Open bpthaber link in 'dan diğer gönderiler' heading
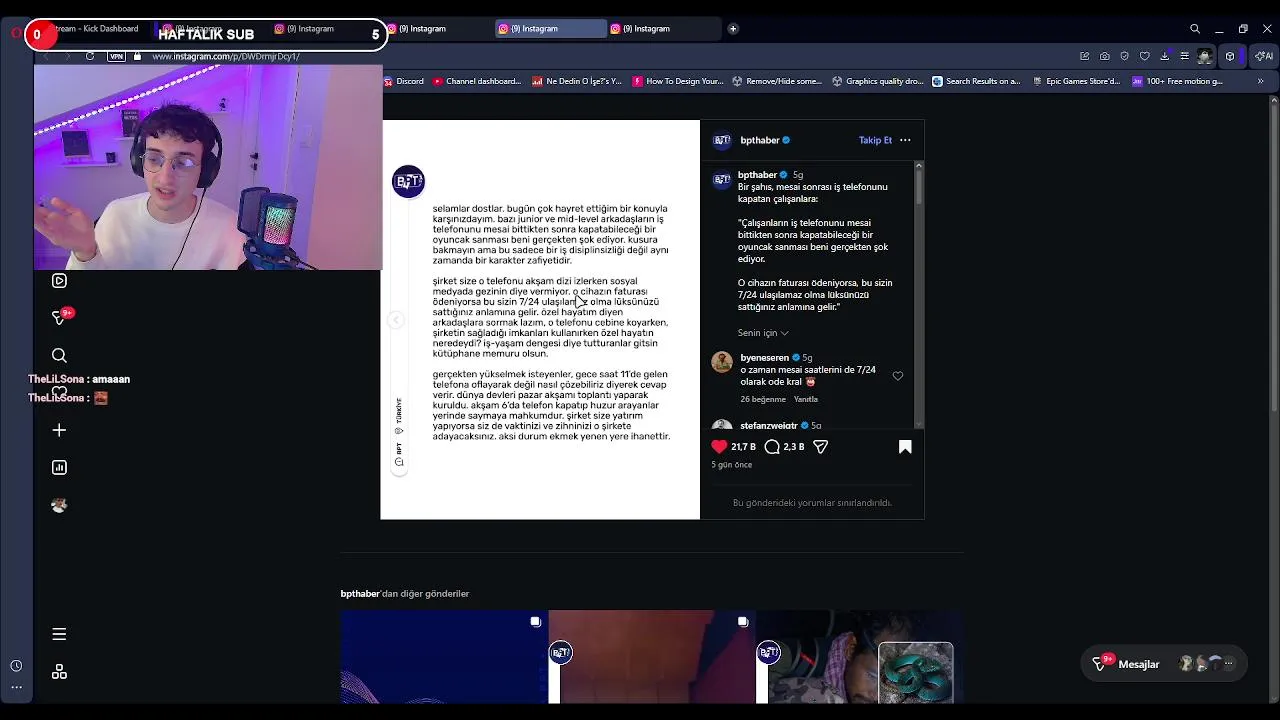1280x720 pixels. 360,594
